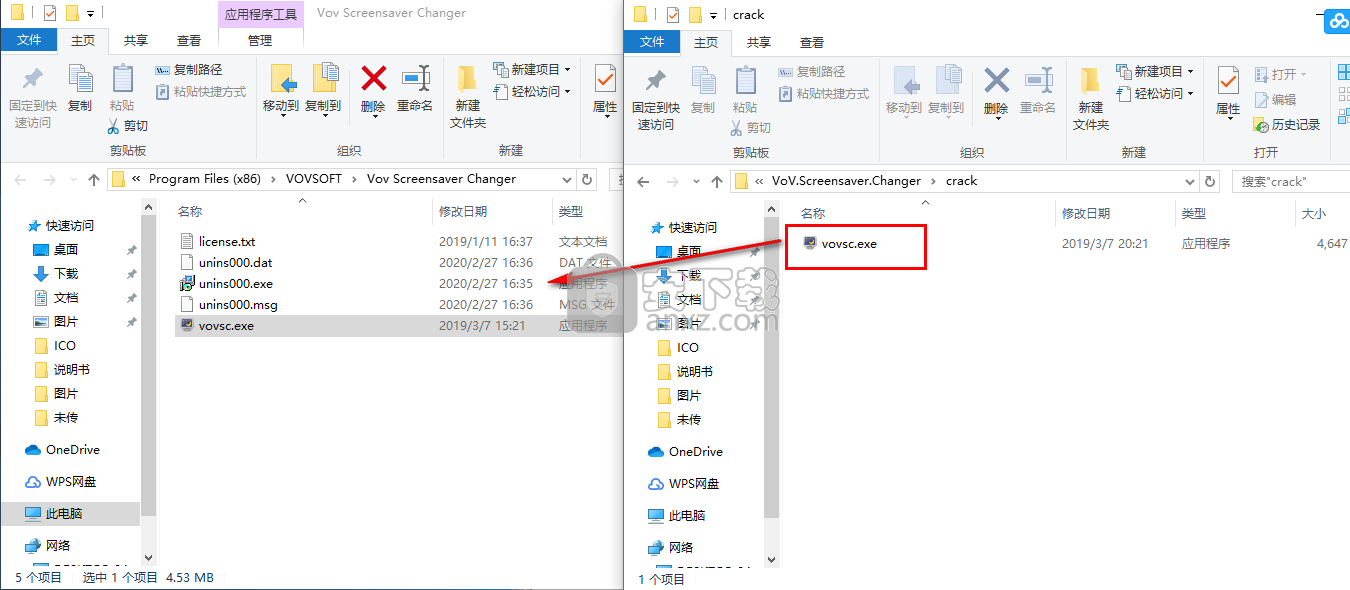Click New folder (新建文件夹) in left window

click(x=467, y=96)
